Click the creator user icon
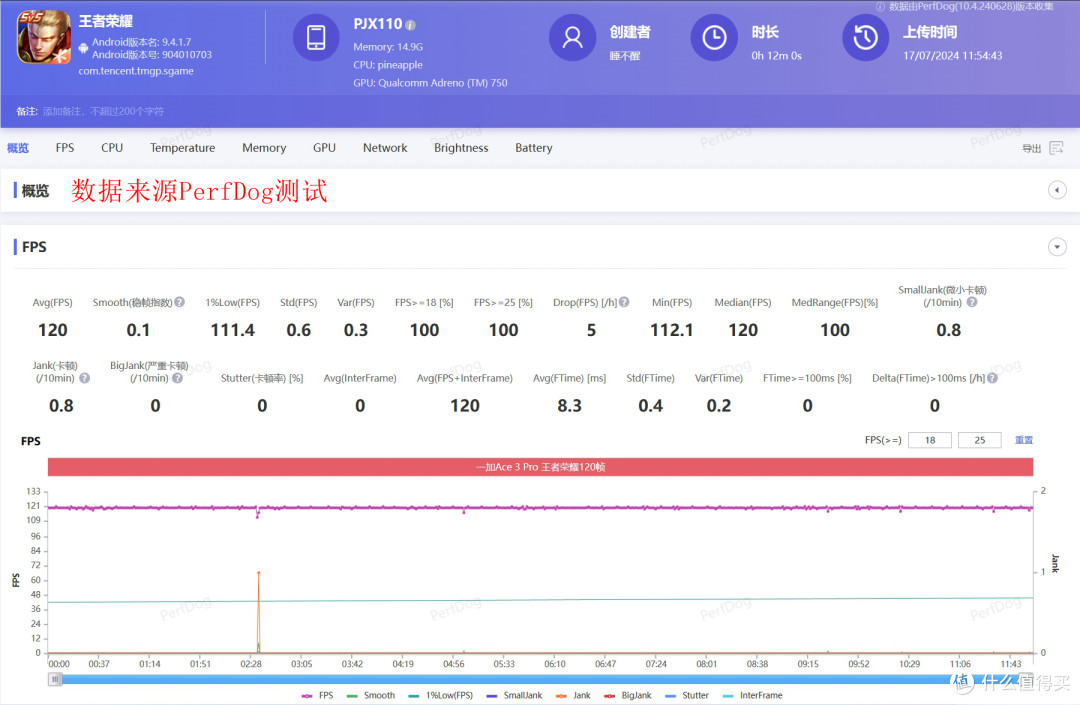This screenshot has height=705, width=1080. 572,37
